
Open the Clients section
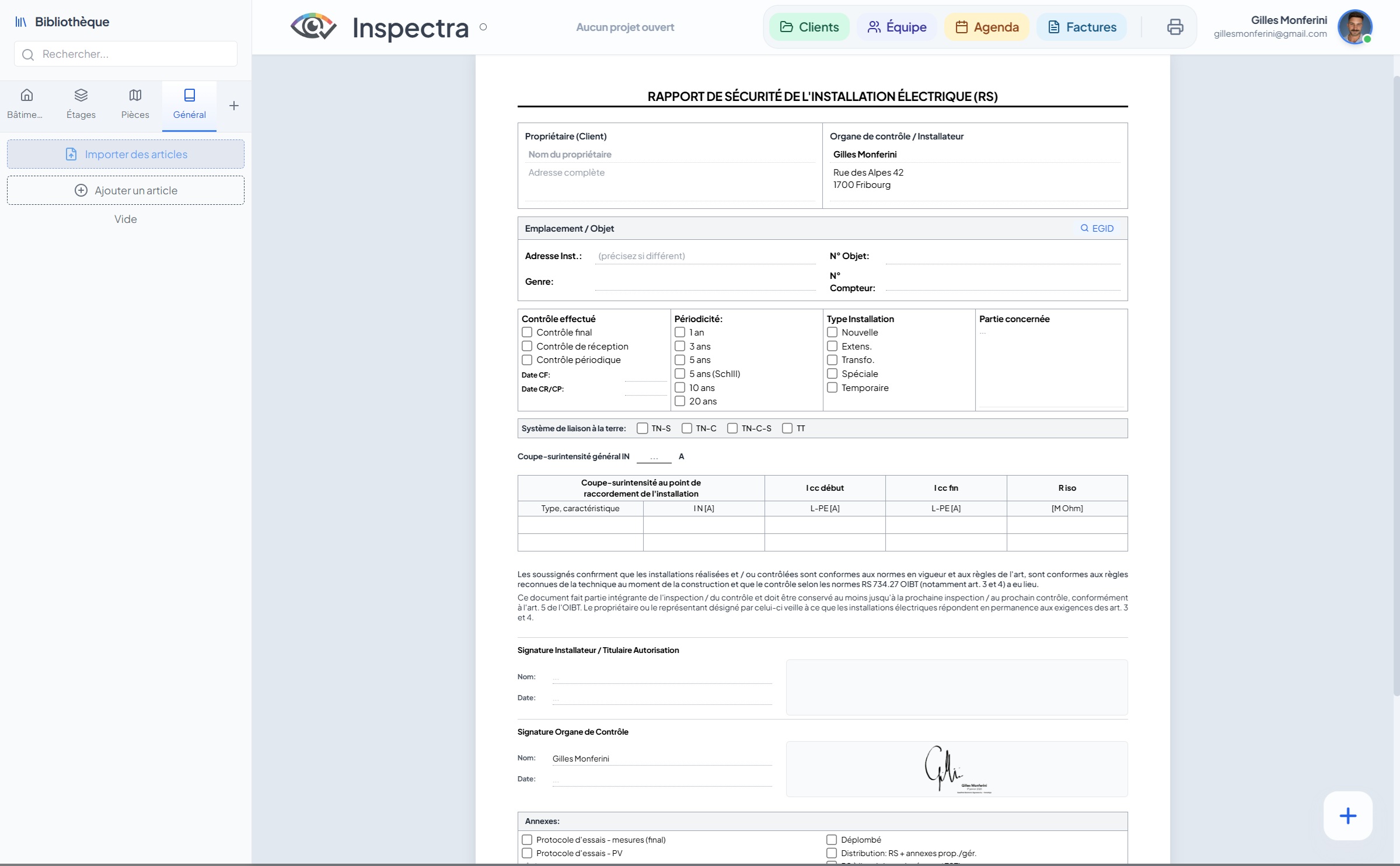(809, 27)
